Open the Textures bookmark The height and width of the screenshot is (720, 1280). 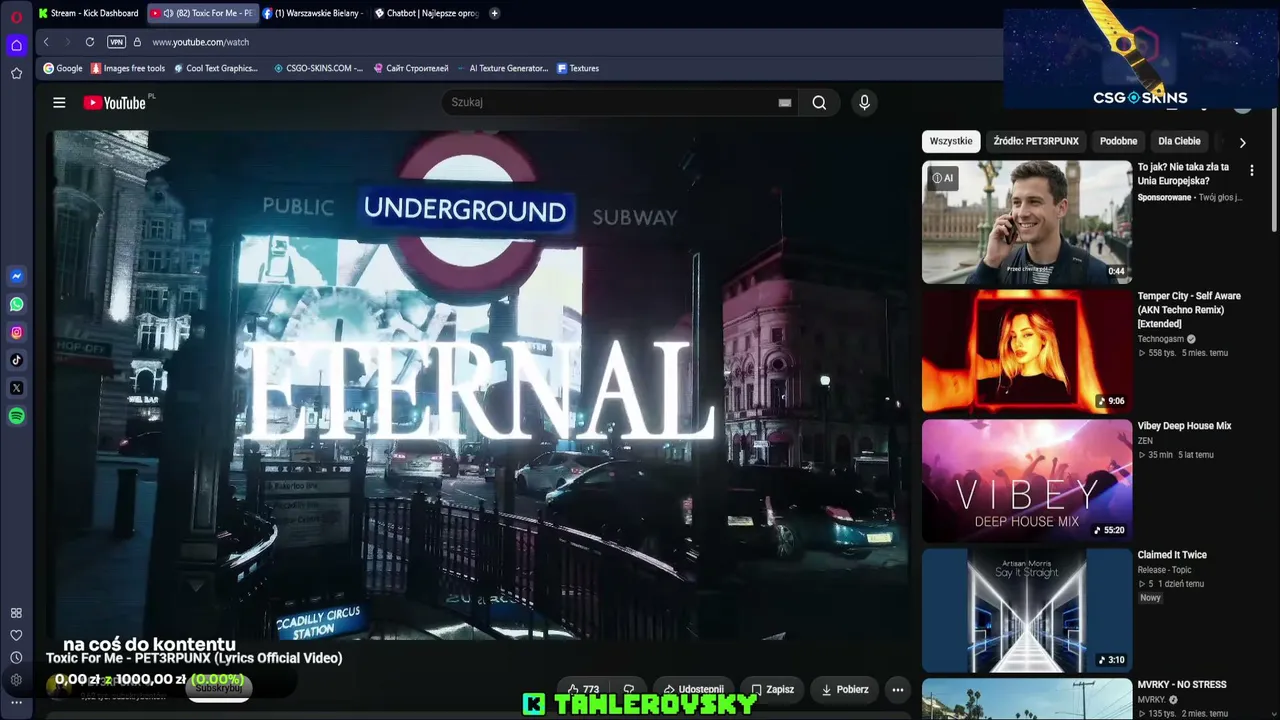(578, 68)
